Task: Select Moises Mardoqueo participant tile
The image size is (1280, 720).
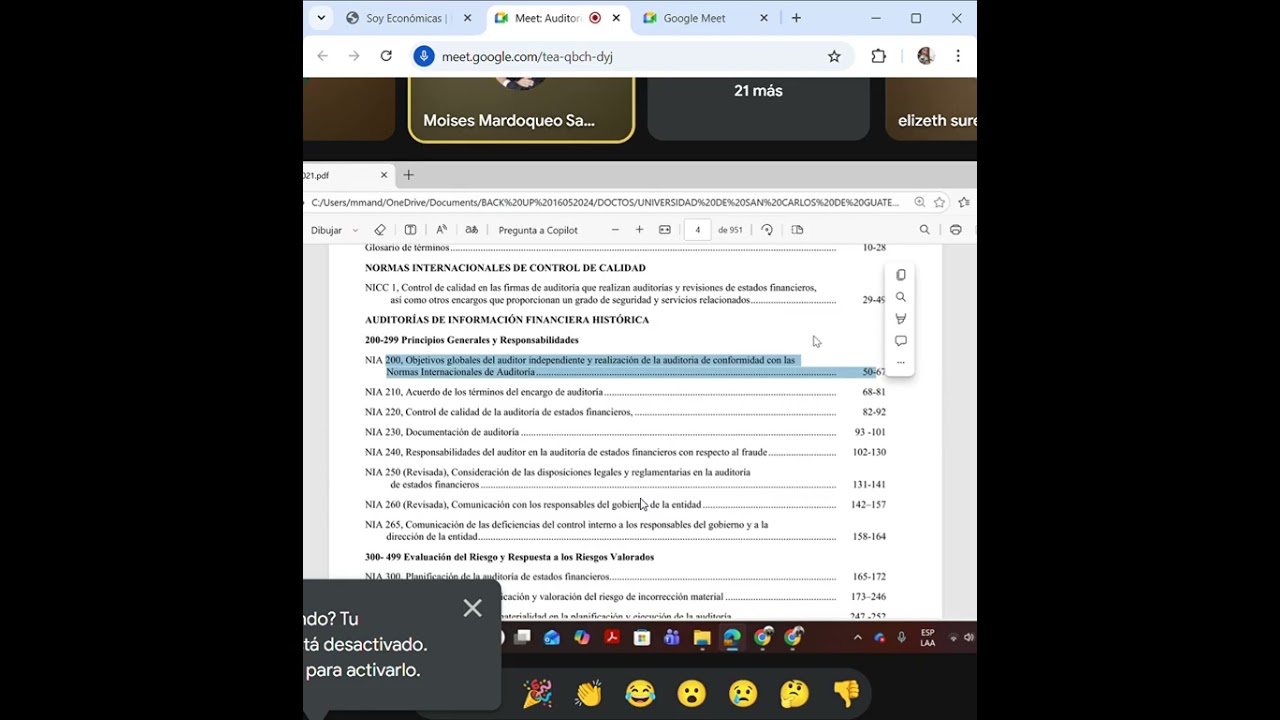Action: pyautogui.click(x=521, y=109)
